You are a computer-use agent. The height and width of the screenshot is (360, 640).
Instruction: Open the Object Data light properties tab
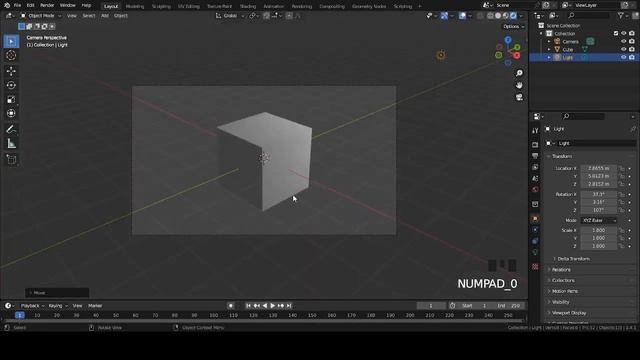(x=535, y=252)
